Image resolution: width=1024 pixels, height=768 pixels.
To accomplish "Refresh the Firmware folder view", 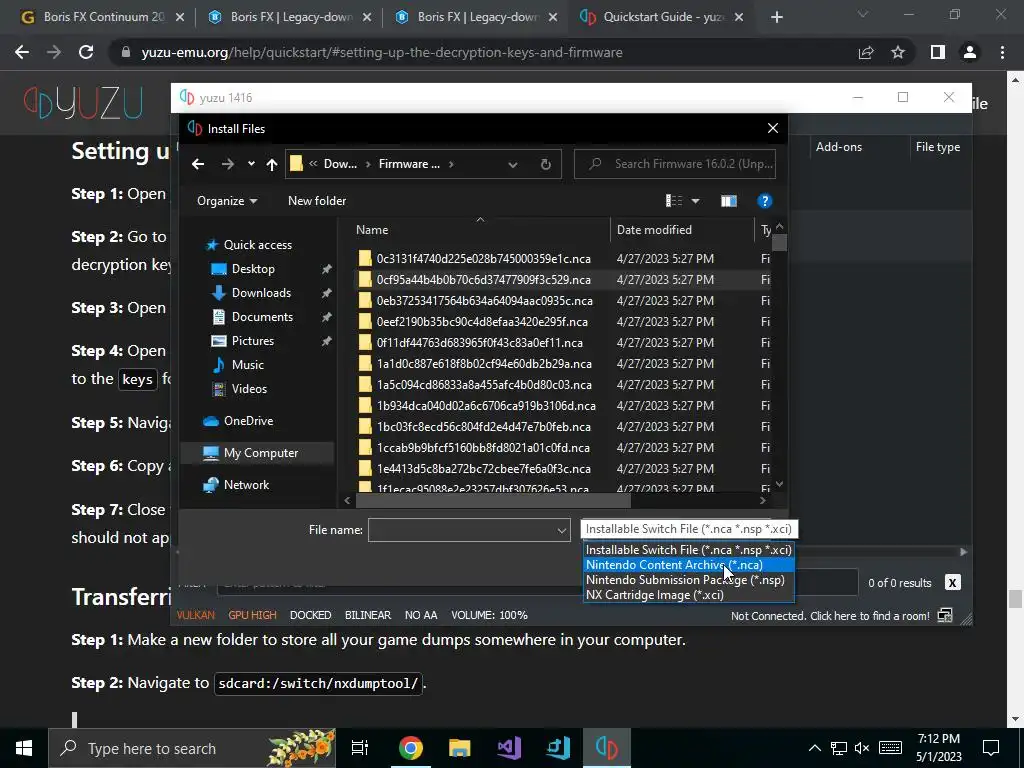I will tap(546, 165).
